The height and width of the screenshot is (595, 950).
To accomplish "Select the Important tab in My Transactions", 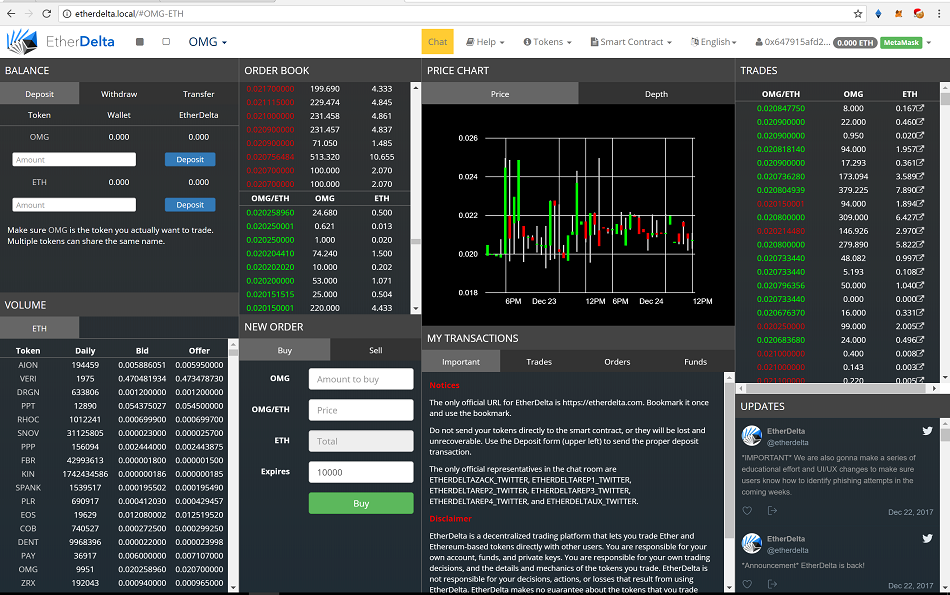I will click(x=461, y=362).
